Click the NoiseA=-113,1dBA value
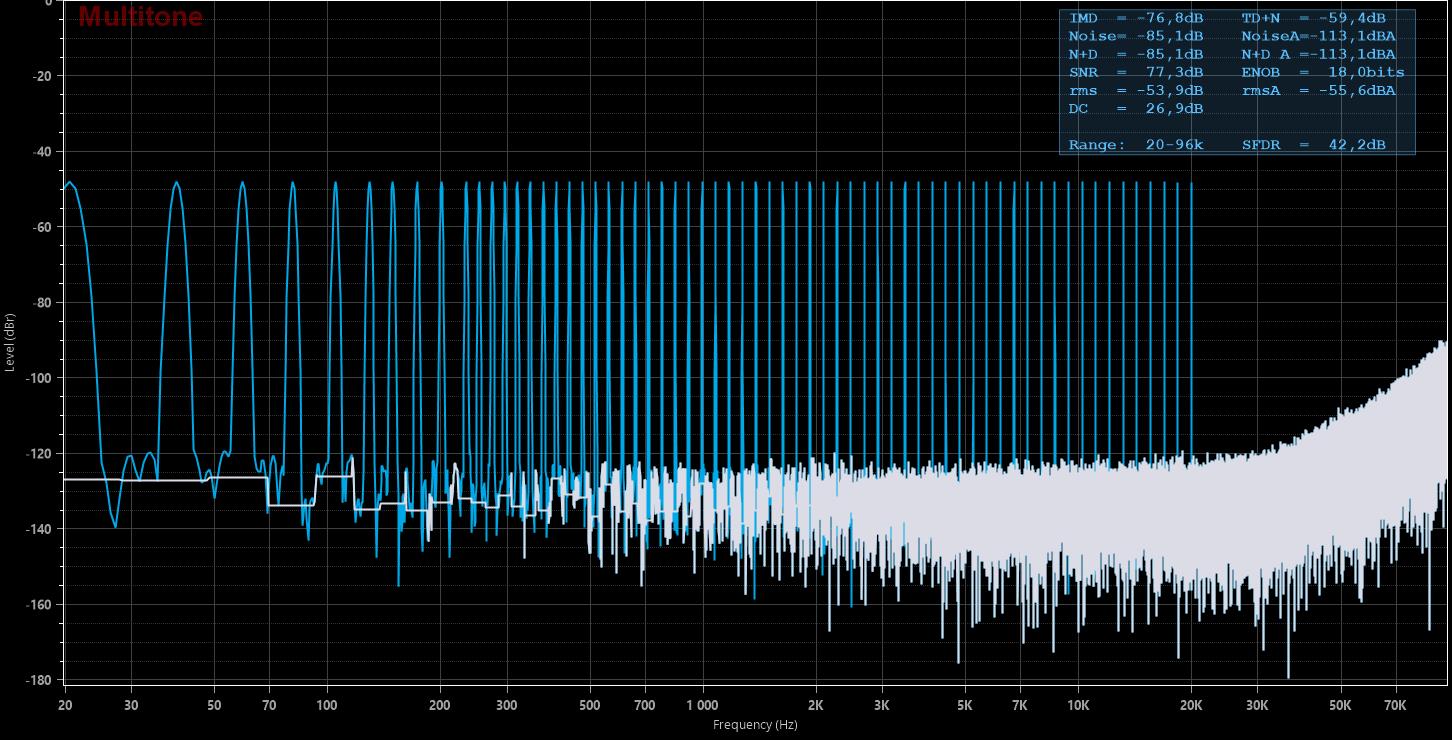This screenshot has width=1452, height=740. click(1318, 36)
